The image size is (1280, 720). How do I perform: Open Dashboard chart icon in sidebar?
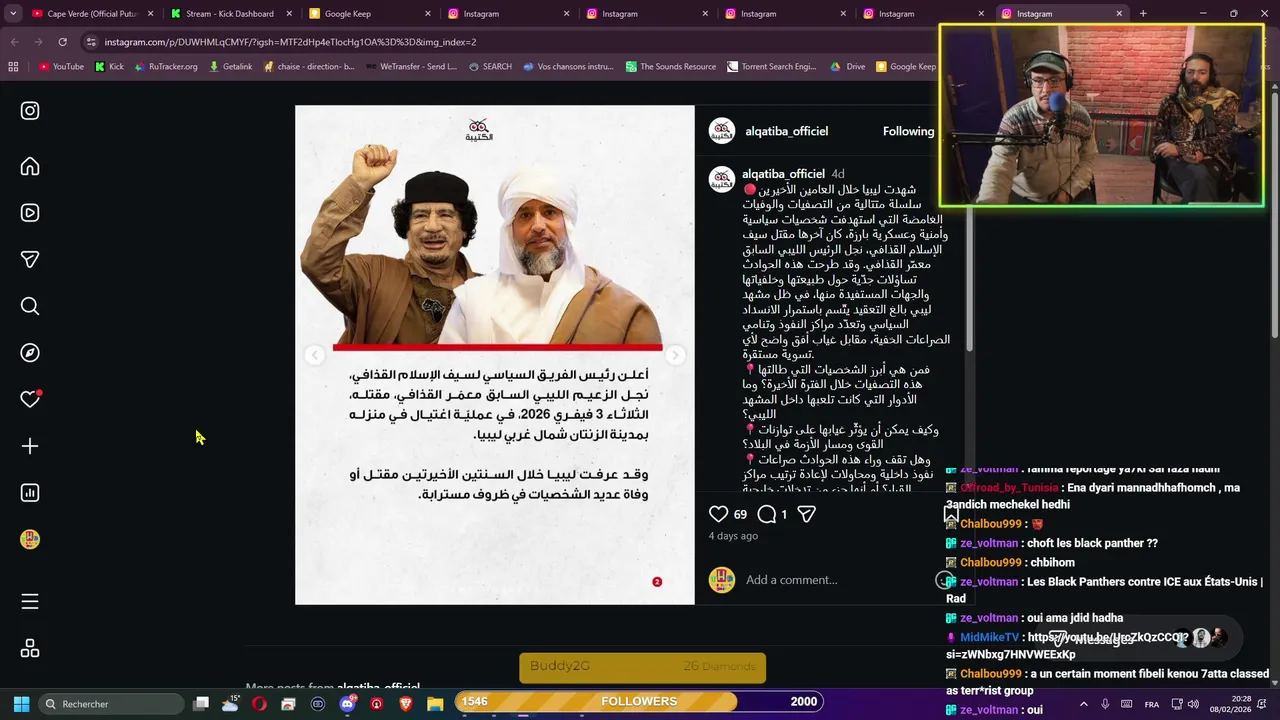tap(30, 493)
